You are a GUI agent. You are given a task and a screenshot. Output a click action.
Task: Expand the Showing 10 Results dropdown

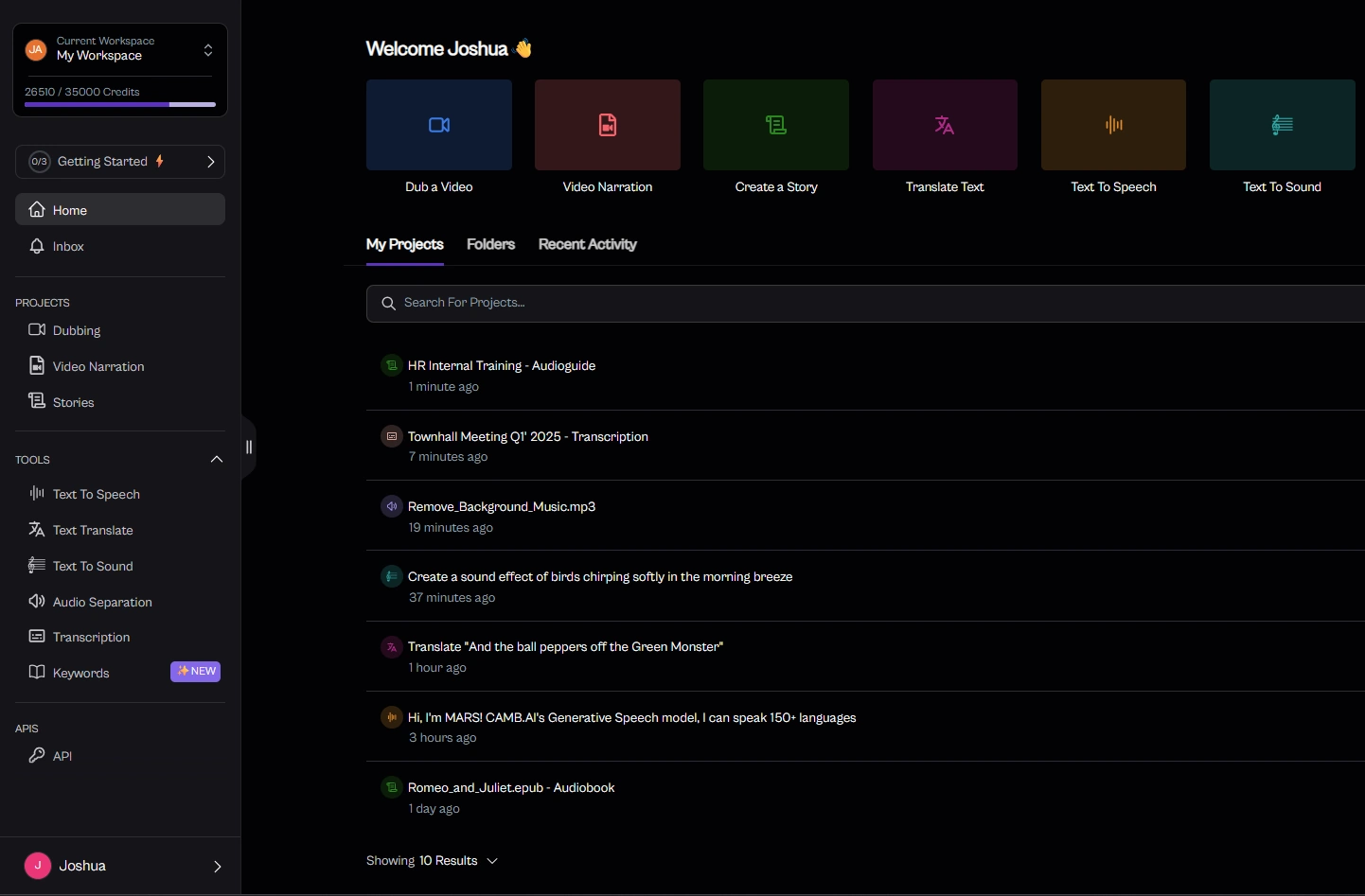pos(492,861)
